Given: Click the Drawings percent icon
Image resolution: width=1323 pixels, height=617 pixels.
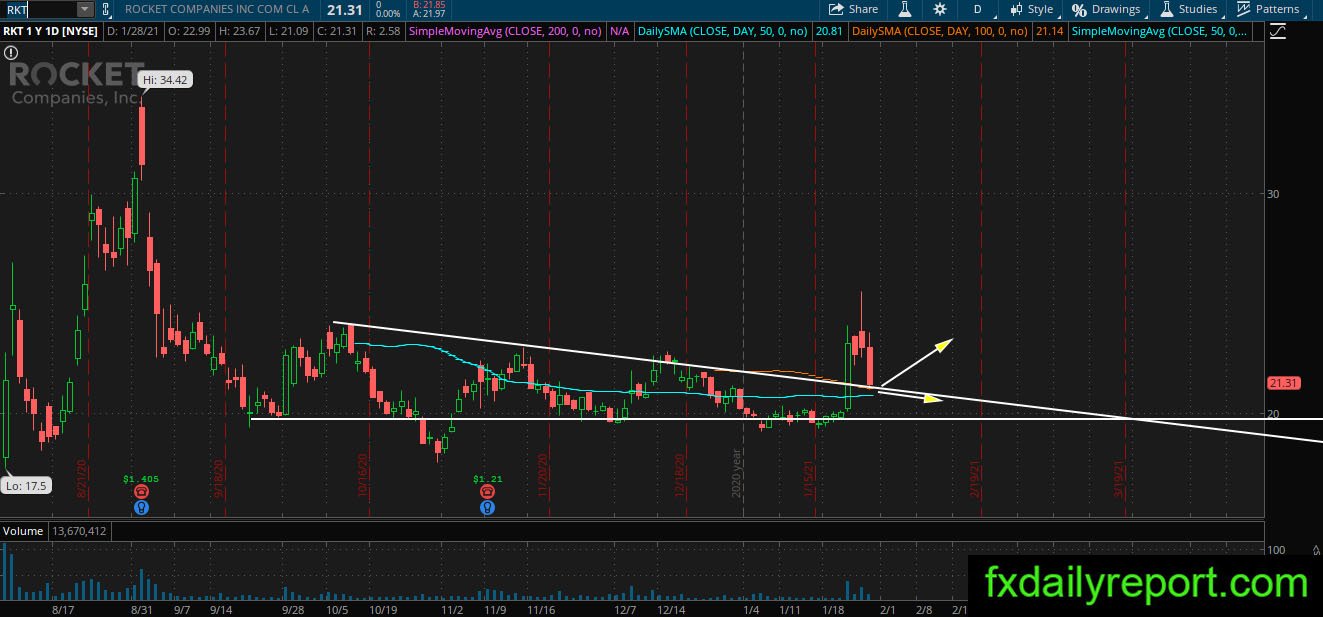Looking at the screenshot, I should click(x=1079, y=9).
